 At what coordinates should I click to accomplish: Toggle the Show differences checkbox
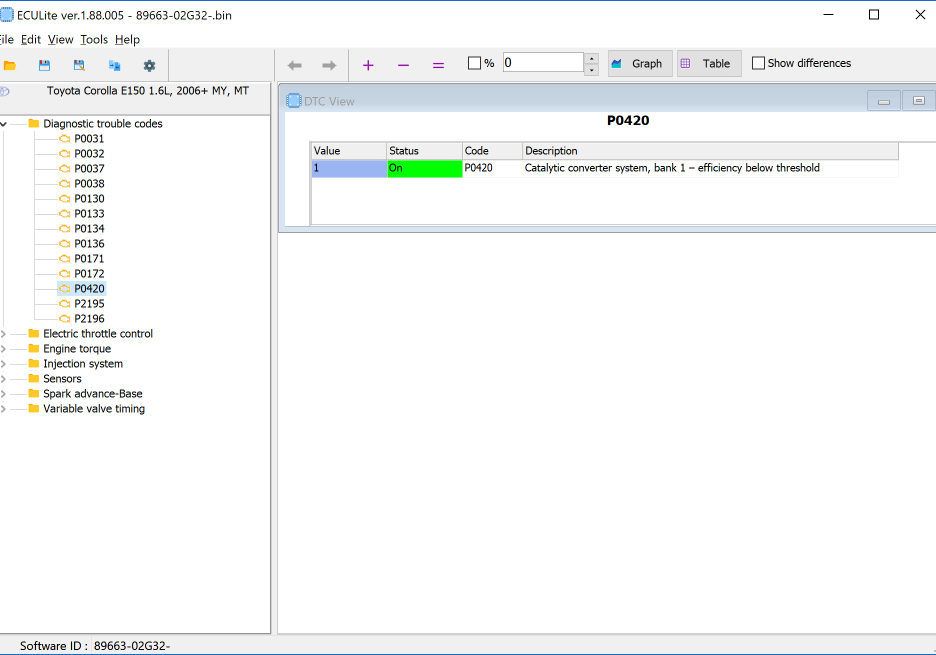(758, 63)
